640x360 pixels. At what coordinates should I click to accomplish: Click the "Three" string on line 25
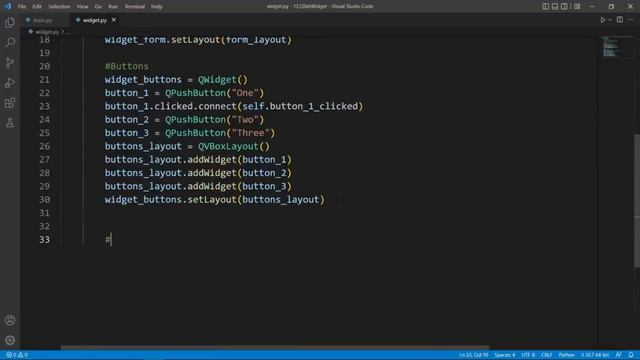[x=250, y=133]
